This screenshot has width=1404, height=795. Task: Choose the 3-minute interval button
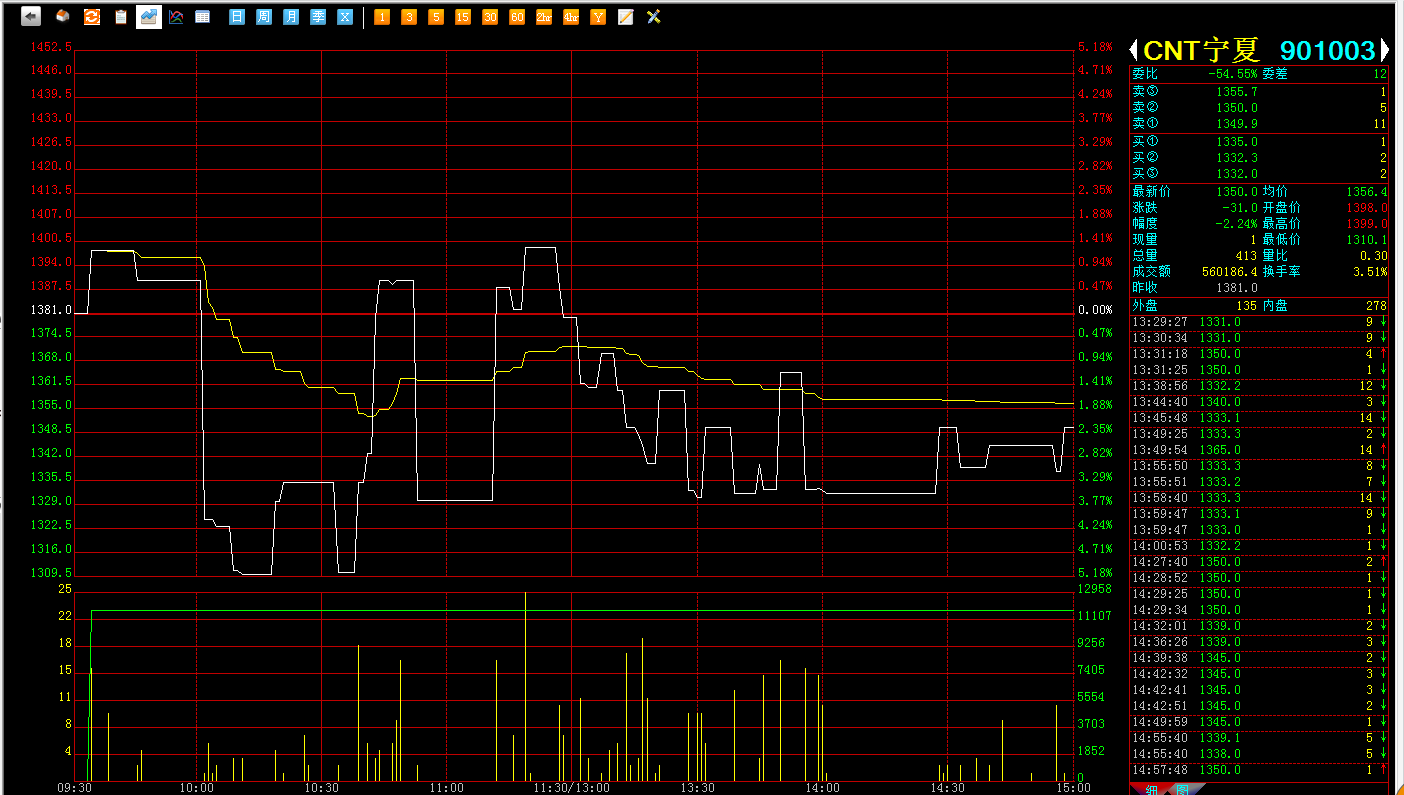click(x=409, y=17)
